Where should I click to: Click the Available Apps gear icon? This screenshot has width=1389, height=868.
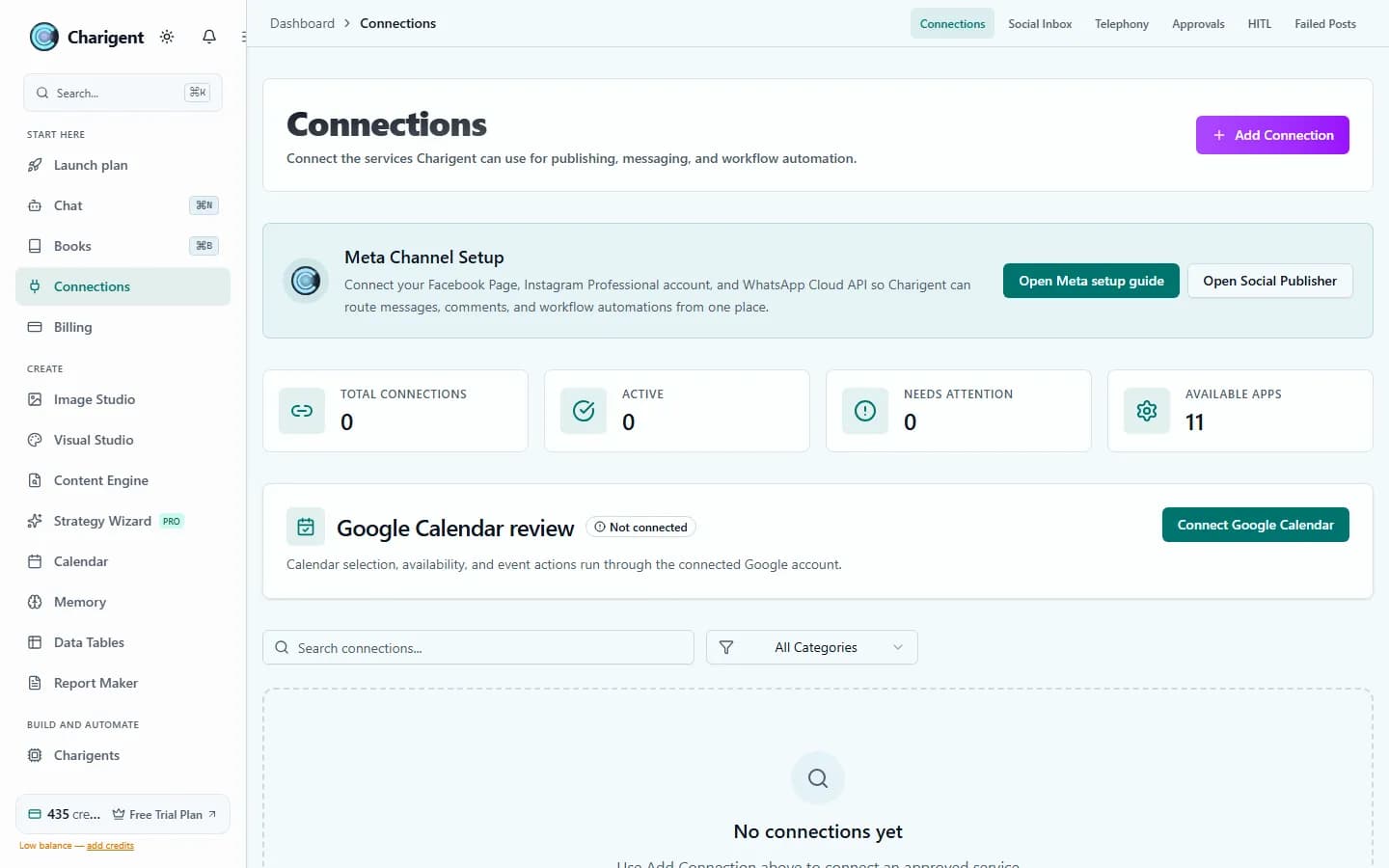coord(1147,411)
